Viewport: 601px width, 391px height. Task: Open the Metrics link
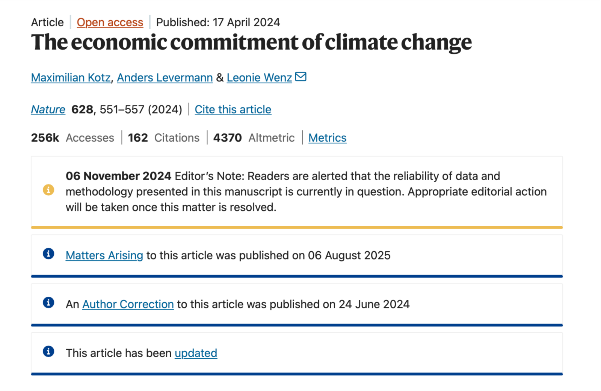tap(327, 138)
